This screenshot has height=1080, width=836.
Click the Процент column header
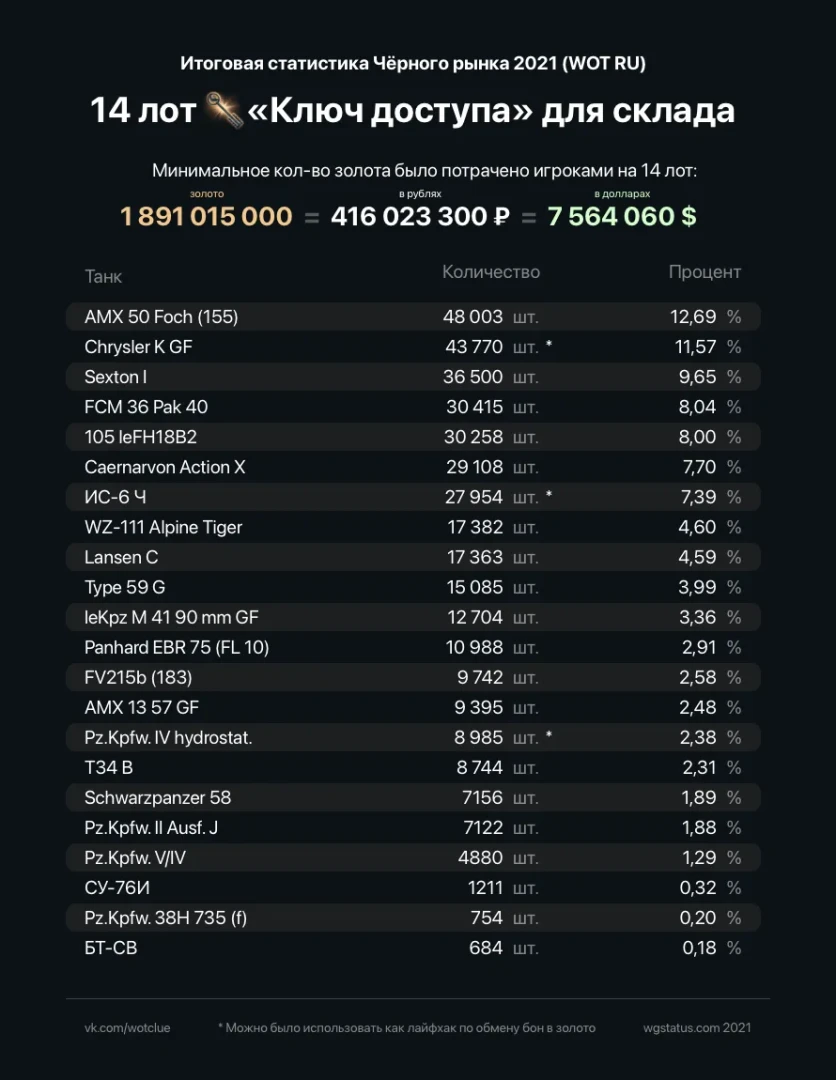(x=705, y=272)
